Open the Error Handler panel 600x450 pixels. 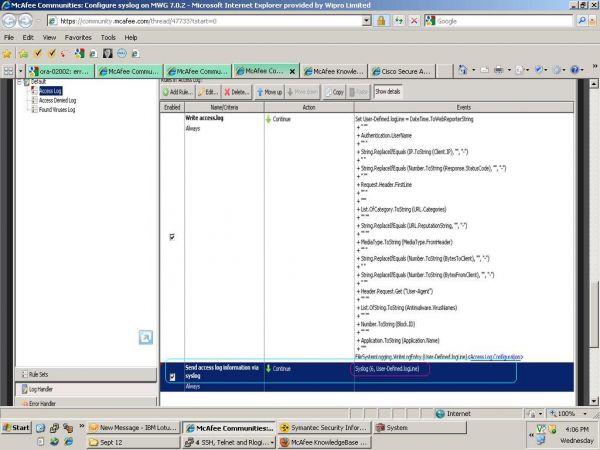86,403
